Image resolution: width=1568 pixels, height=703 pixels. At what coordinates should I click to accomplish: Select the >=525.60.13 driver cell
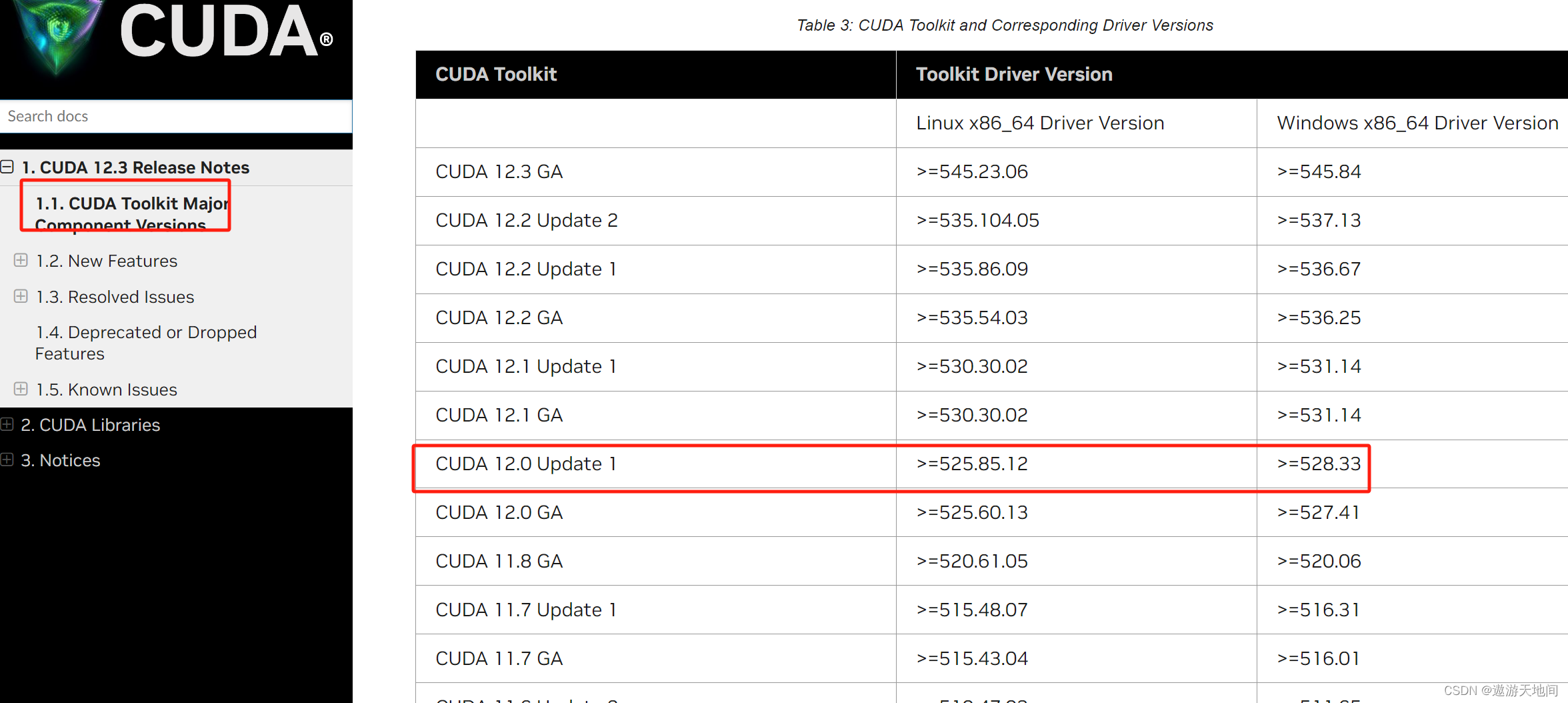pos(1077,513)
